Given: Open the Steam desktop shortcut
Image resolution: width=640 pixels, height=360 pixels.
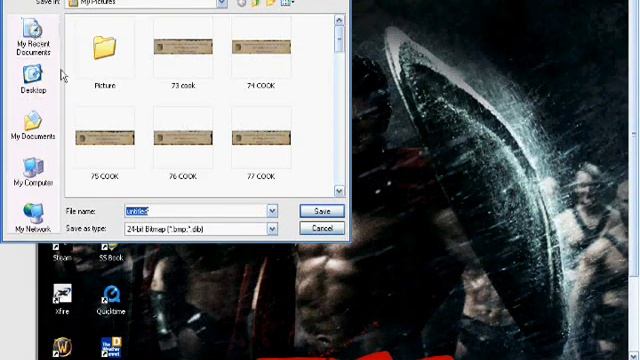Looking at the screenshot, I should click(x=62, y=253).
